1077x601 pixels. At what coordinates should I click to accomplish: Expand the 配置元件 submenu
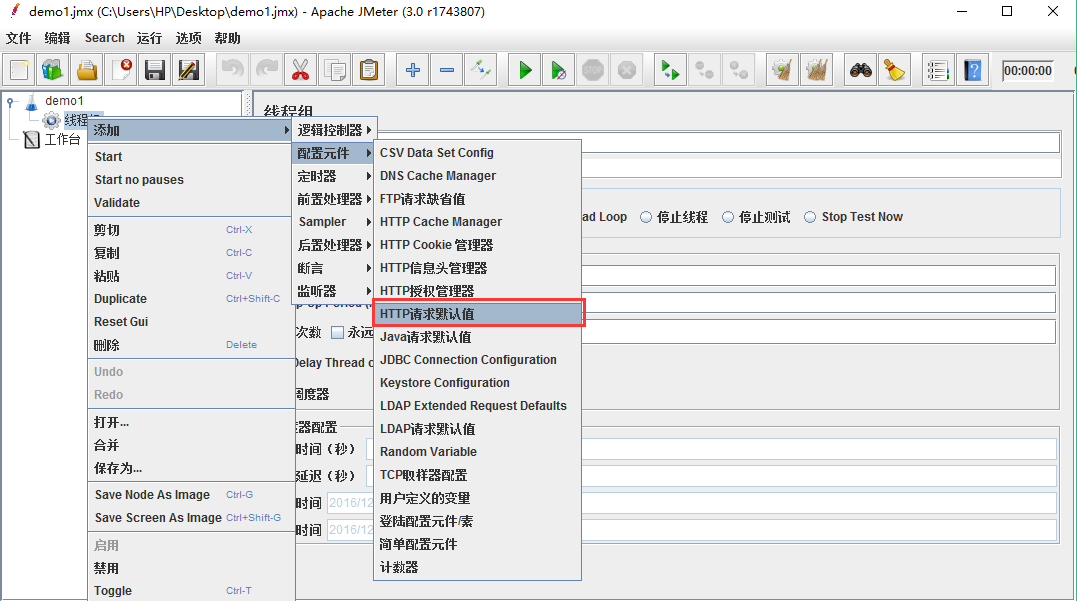[x=335, y=153]
